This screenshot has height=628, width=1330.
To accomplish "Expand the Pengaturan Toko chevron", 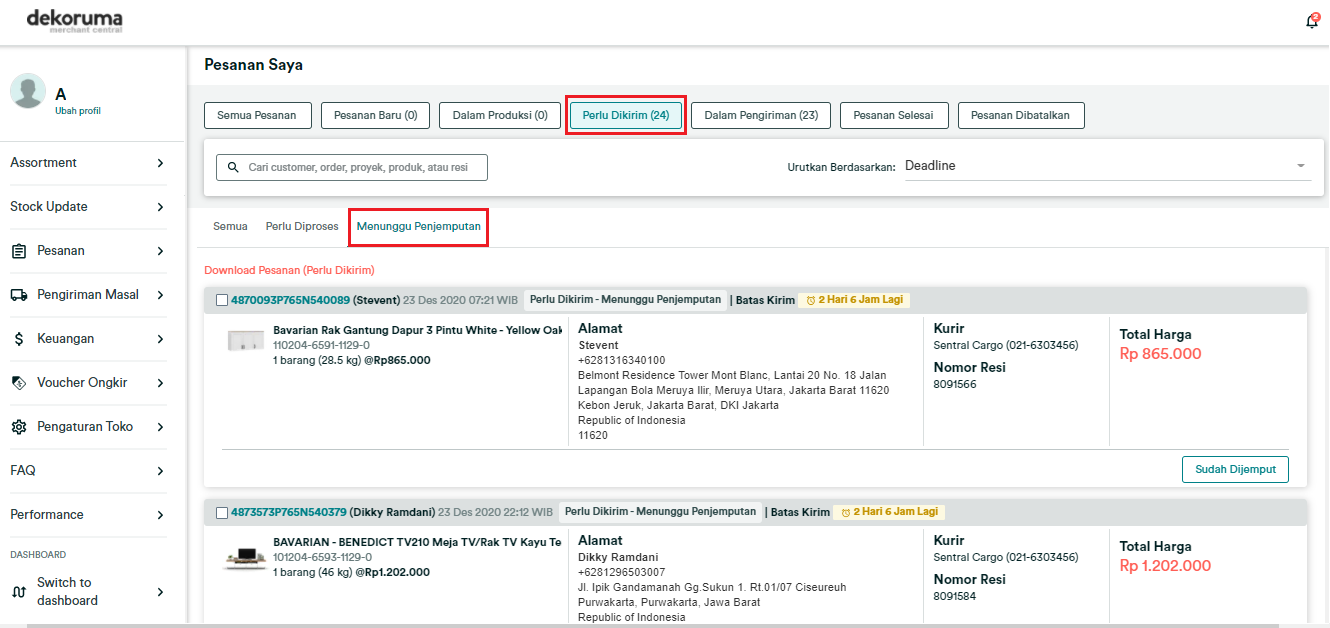I will coord(160,427).
